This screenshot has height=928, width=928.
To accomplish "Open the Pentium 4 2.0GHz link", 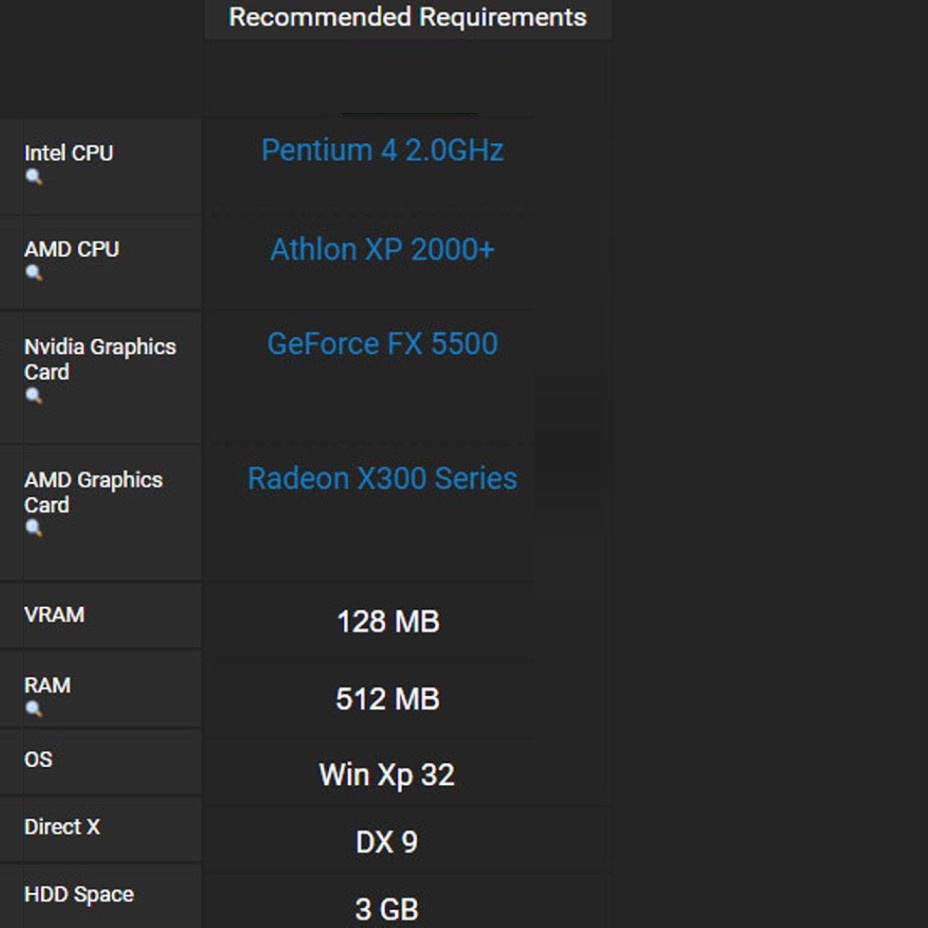I will point(382,150).
